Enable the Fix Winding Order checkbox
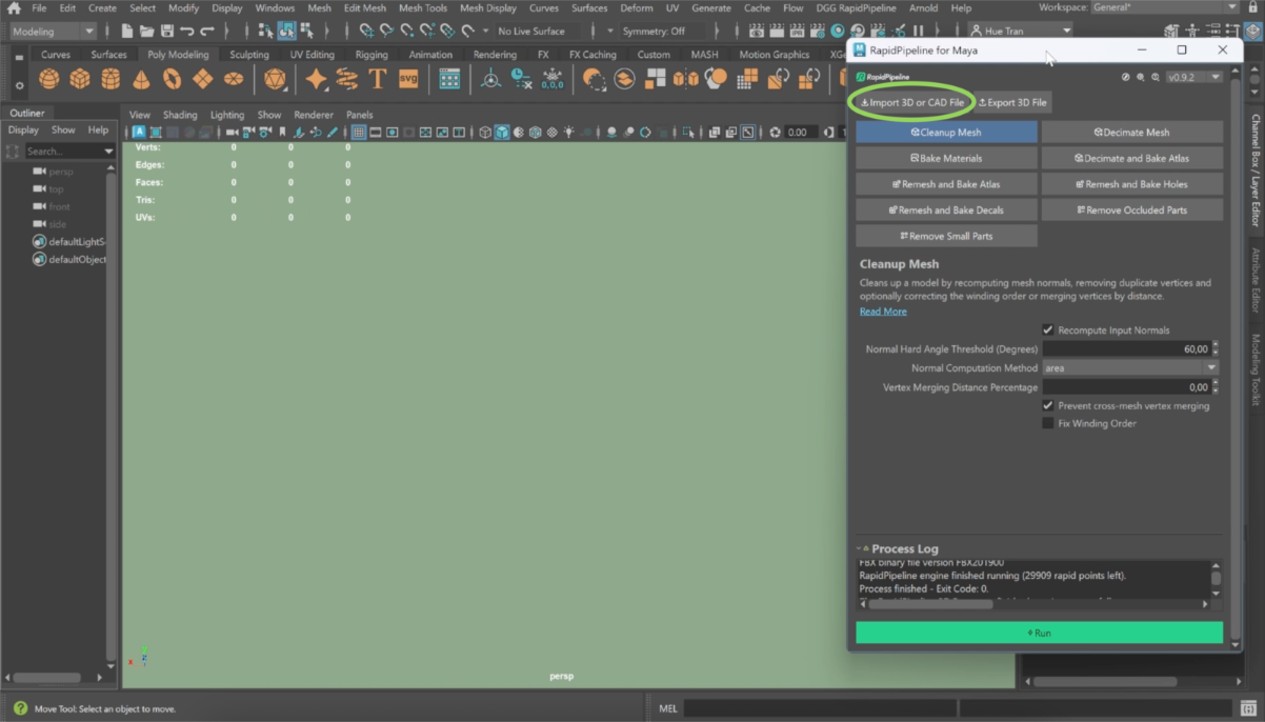 point(1048,423)
